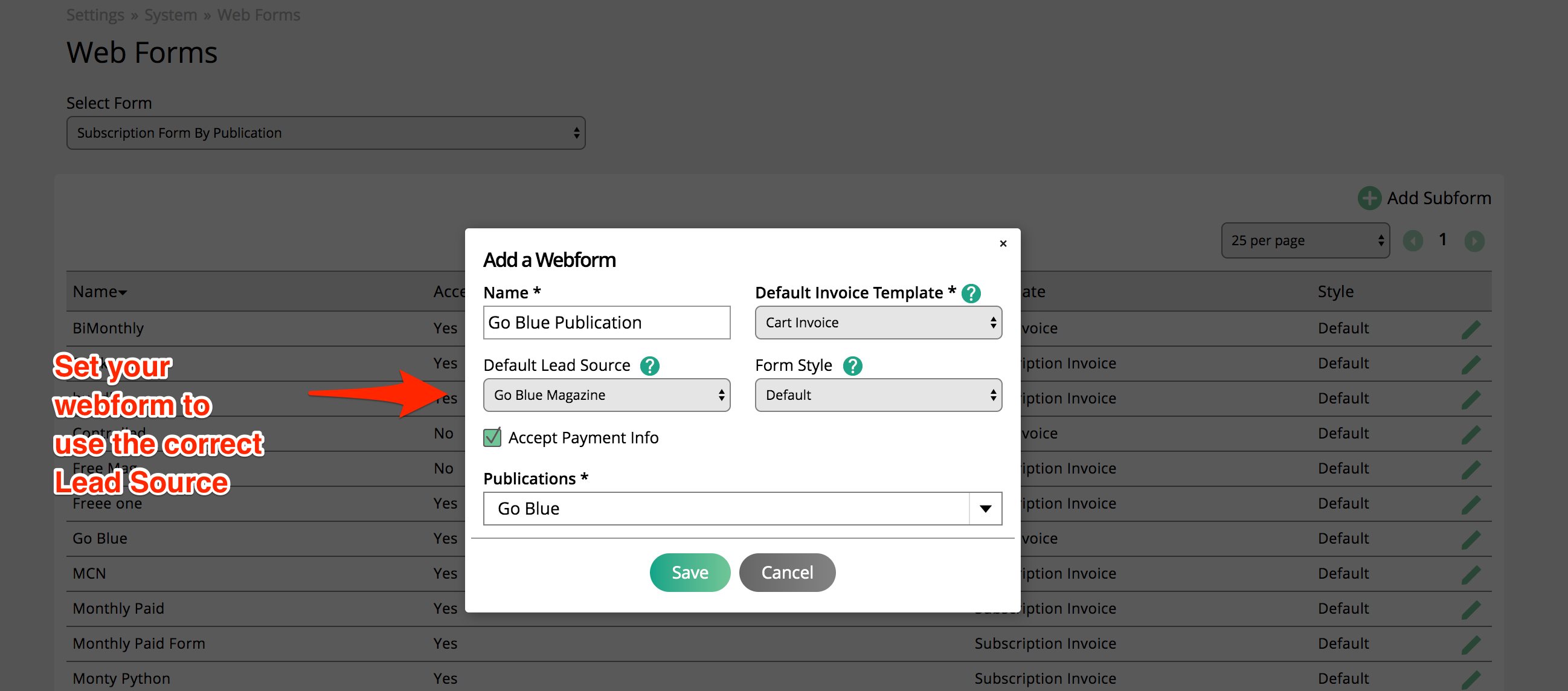Open Default Lead Source dropdown
The width and height of the screenshot is (1568, 691).
tap(606, 395)
